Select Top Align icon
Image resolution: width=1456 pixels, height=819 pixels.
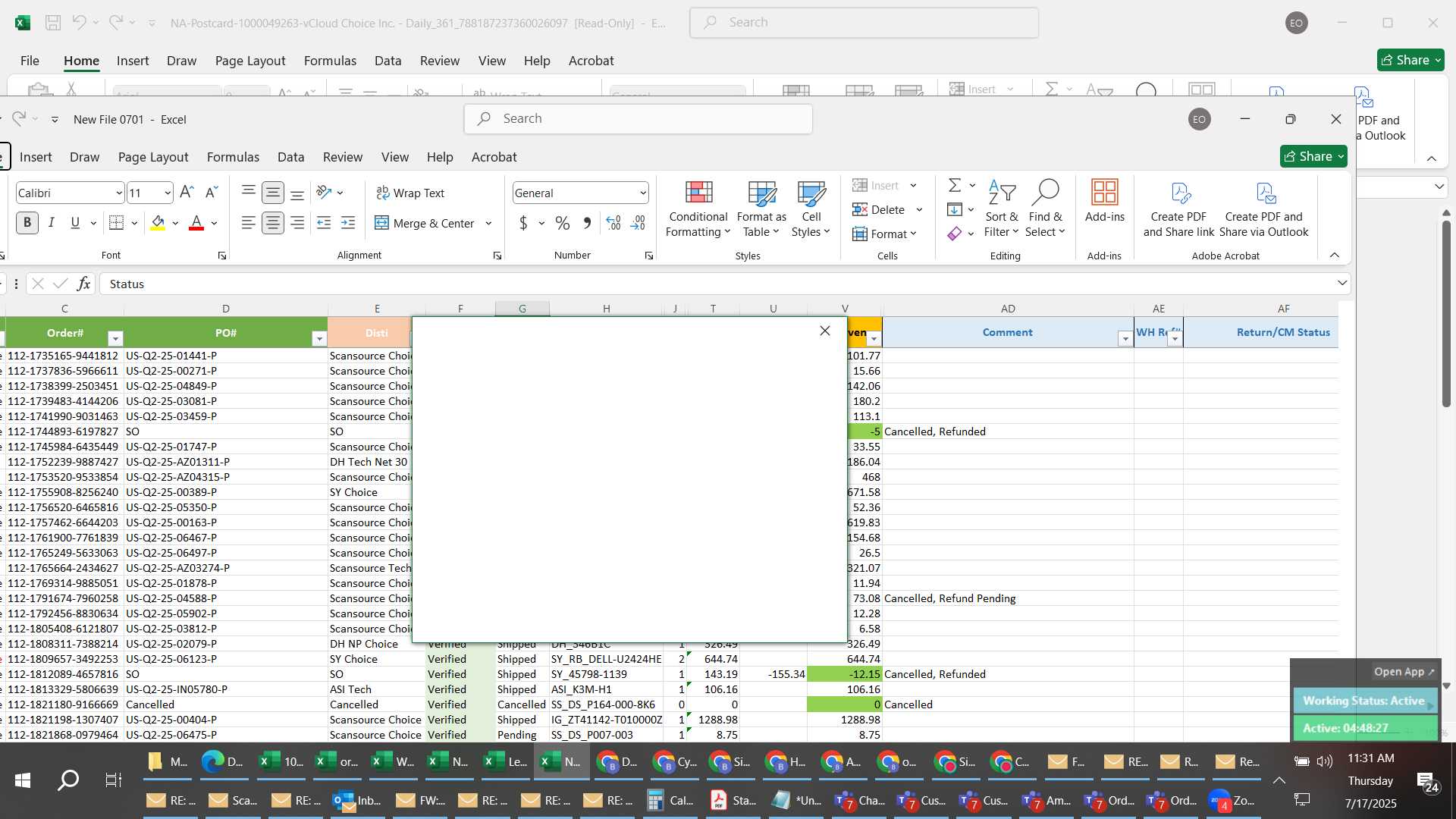pos(248,193)
